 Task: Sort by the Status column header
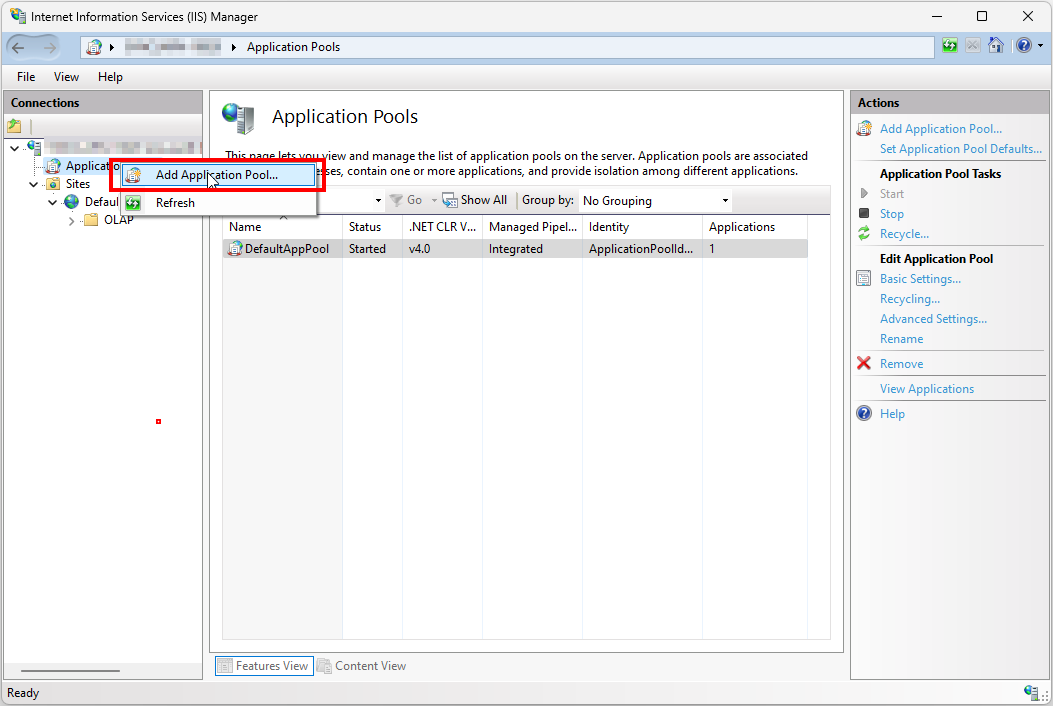373,227
